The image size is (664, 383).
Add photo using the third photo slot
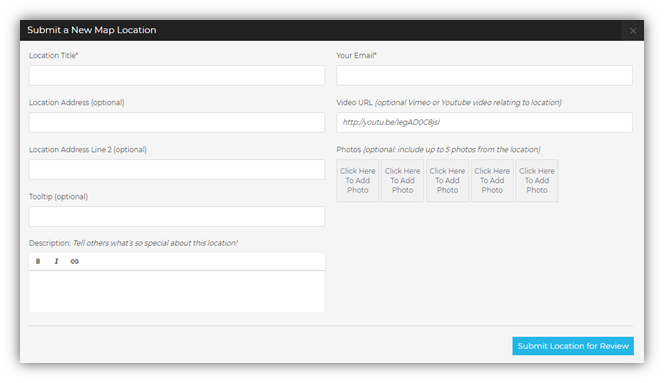(448, 180)
